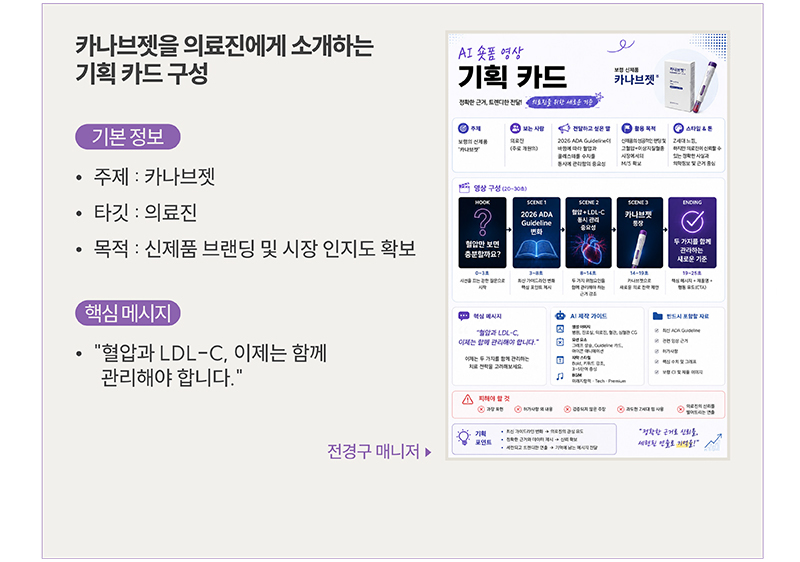The image size is (800, 562).
Task: Click the handwritten 정확한 근거로 신뢰를 slogan
Action: [x=668, y=438]
